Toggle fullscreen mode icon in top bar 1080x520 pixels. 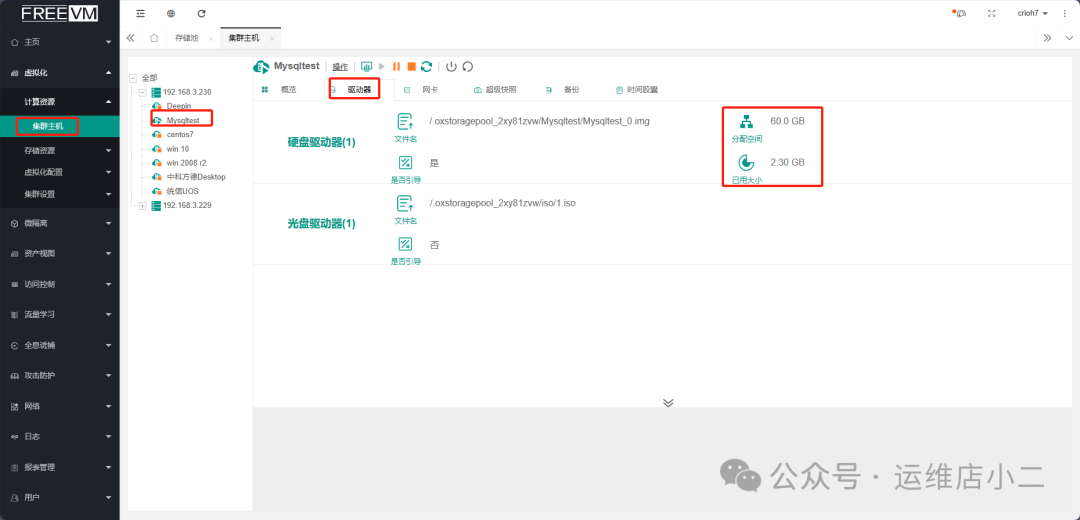992,13
